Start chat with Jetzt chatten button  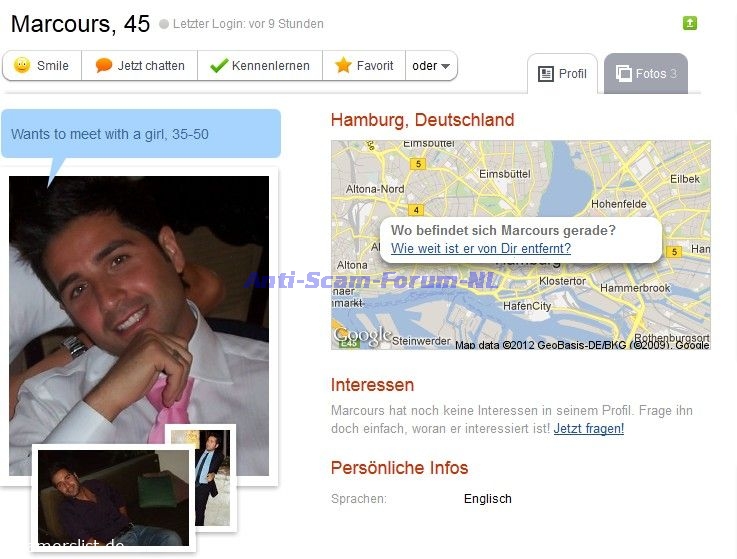pyautogui.click(x=140, y=65)
